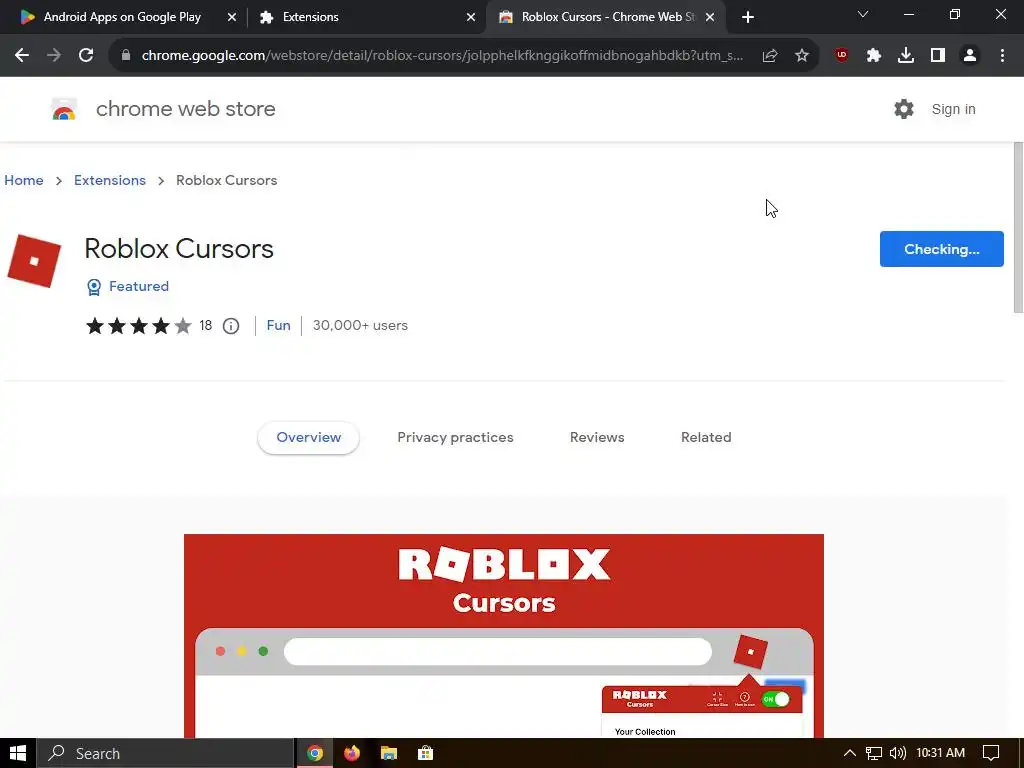Toggle the browser side panel
The width and height of the screenshot is (1024, 768).
[x=938, y=56]
